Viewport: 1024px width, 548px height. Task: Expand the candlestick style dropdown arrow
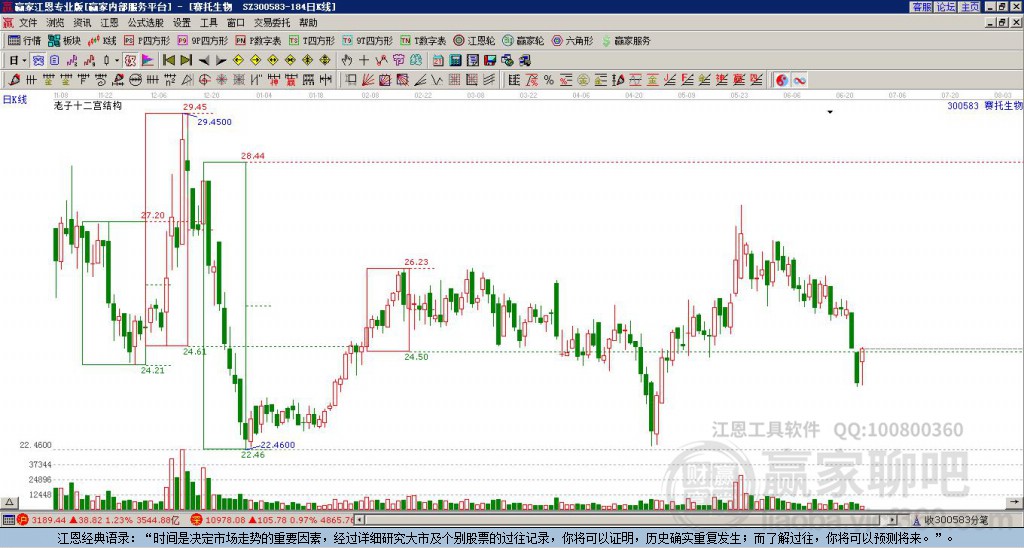pos(117,61)
